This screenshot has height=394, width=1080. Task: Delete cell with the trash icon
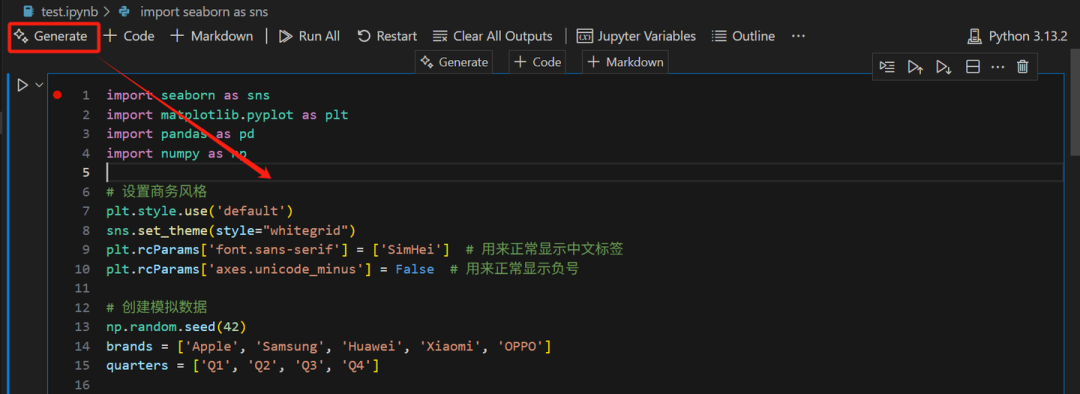[1023, 67]
